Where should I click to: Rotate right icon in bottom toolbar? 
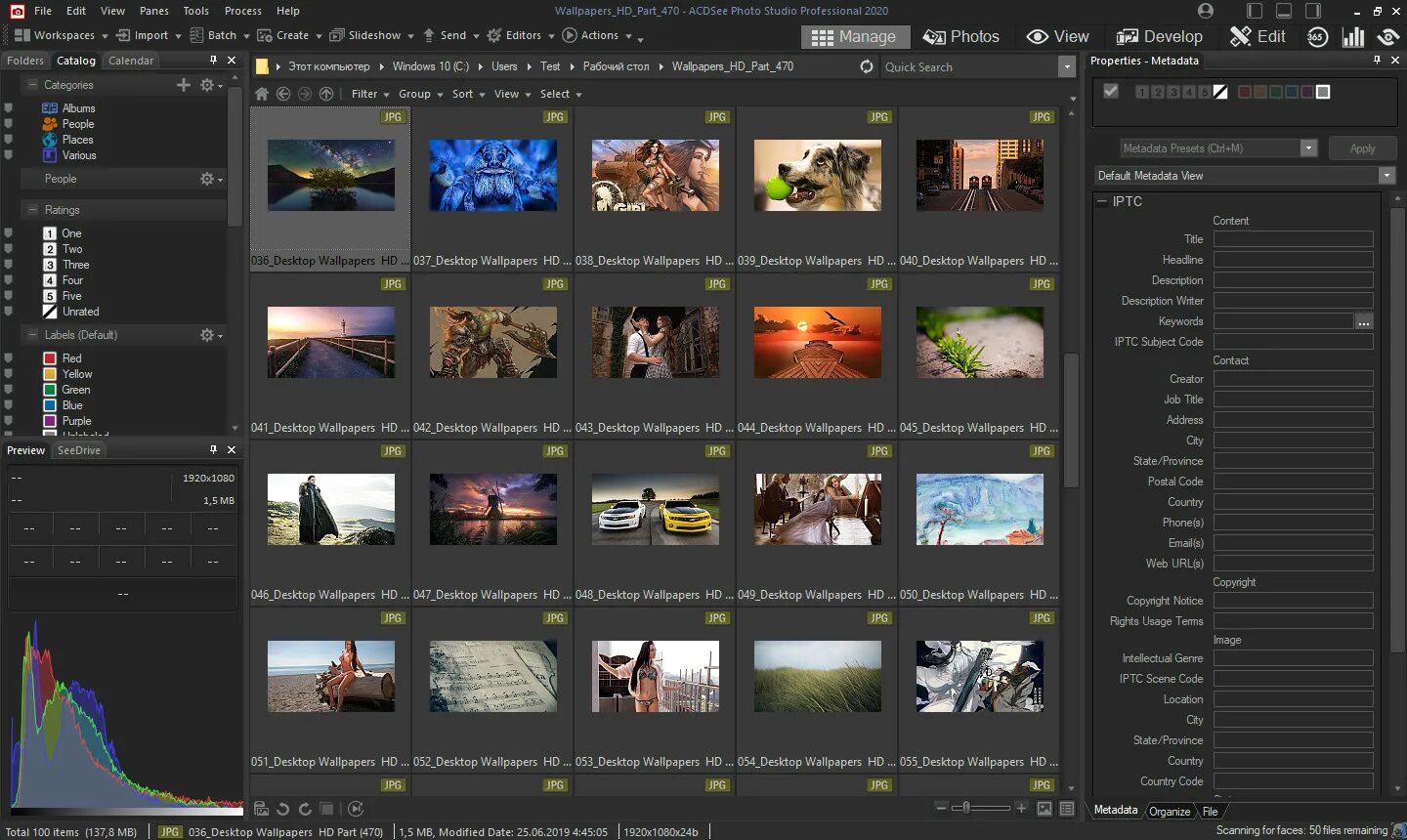coord(305,809)
